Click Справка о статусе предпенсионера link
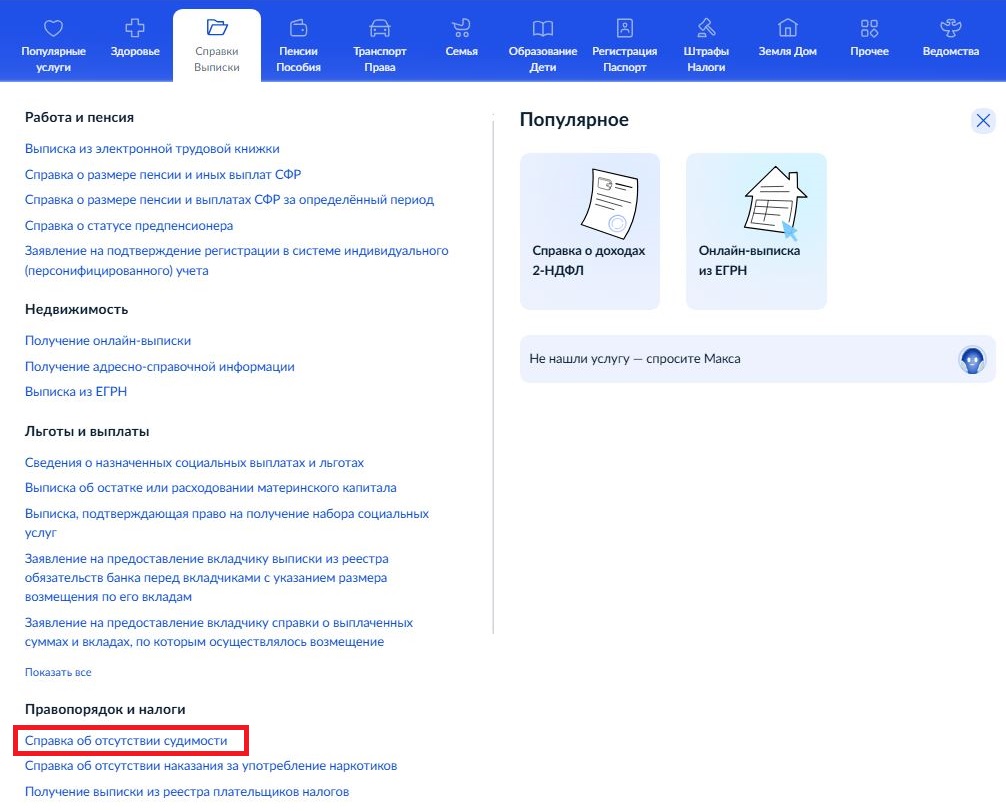This screenshot has height=811, width=1006. point(129,226)
